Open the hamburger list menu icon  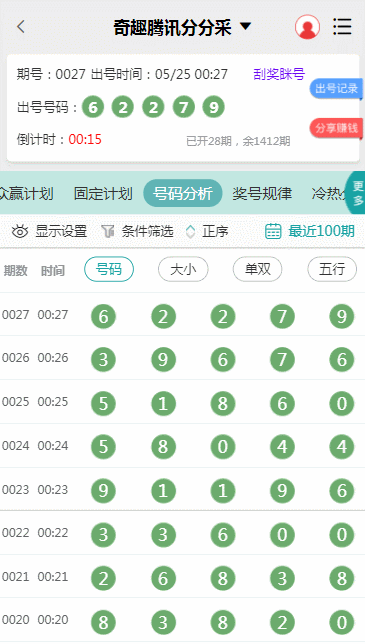342,27
